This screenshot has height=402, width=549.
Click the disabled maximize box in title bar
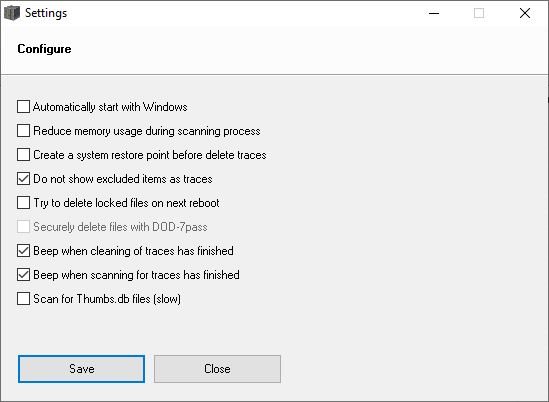[x=479, y=13]
